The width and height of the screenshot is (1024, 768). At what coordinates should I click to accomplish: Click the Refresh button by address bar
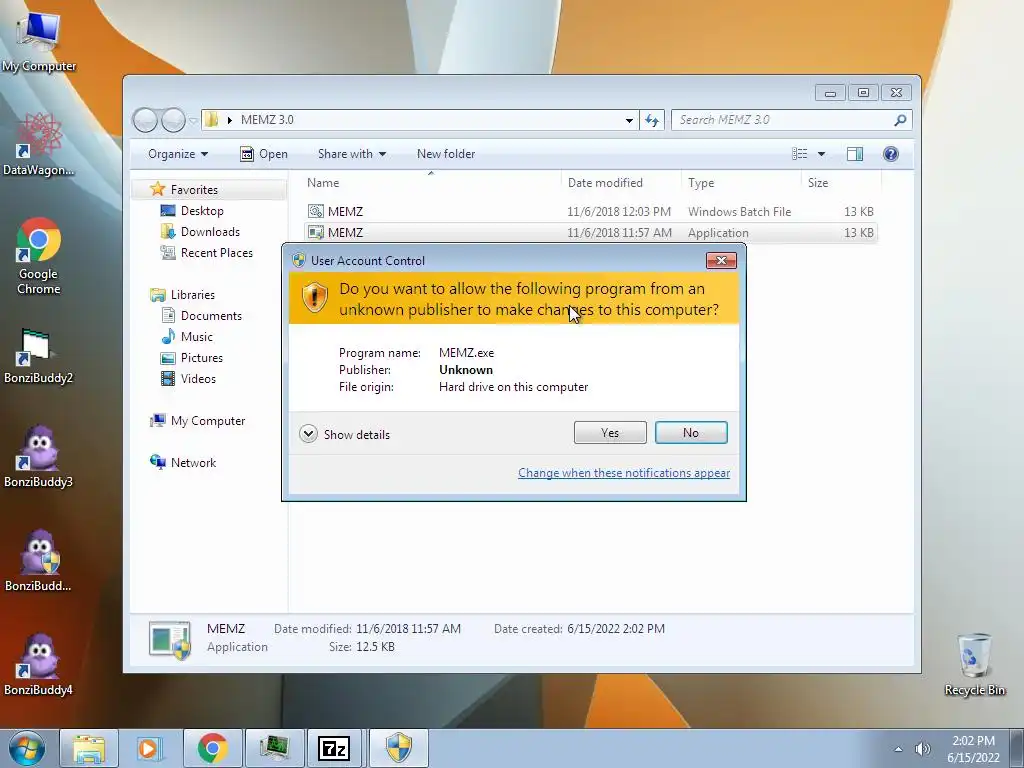click(652, 120)
